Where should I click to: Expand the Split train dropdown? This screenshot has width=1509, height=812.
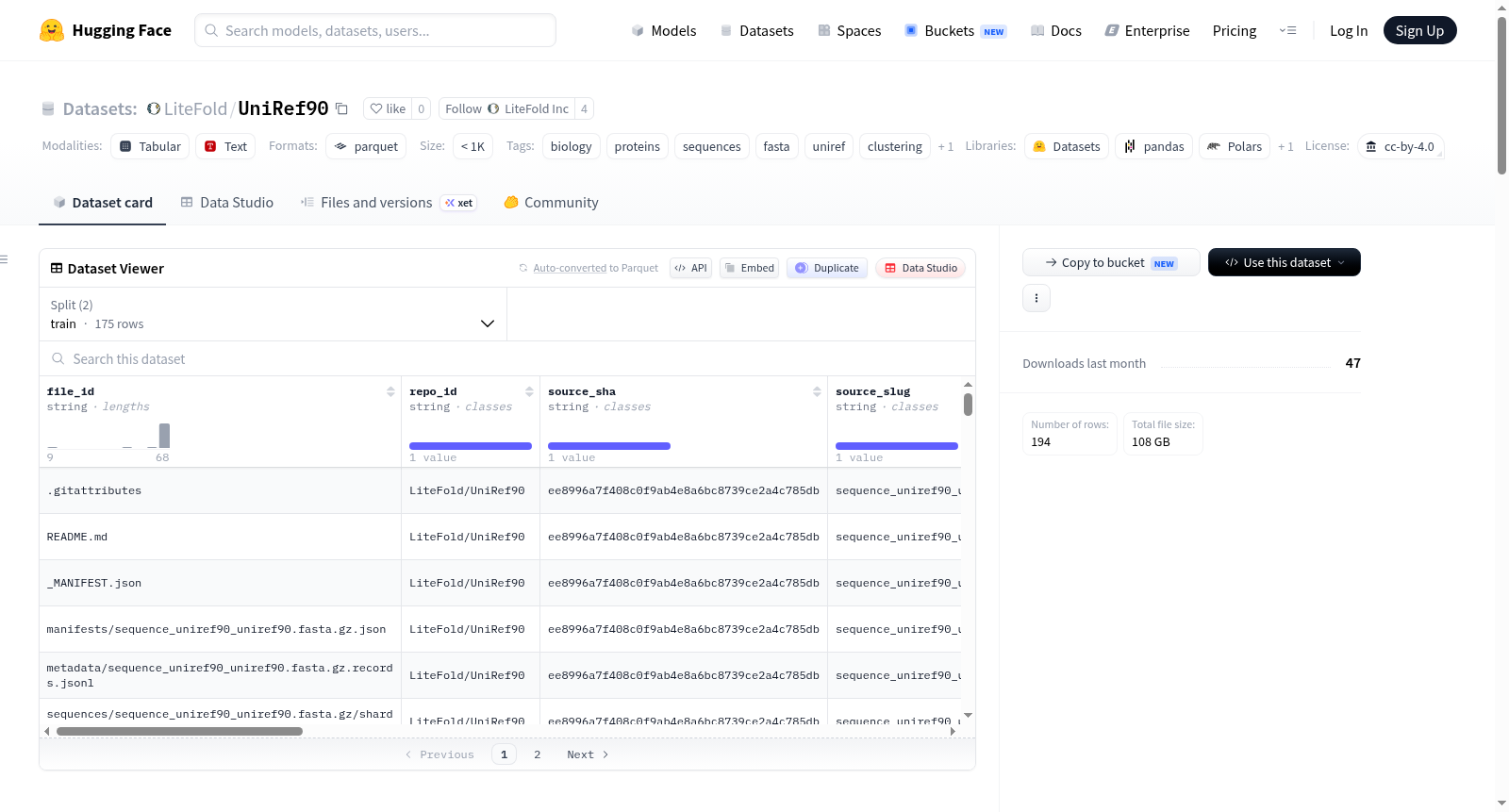coord(273,314)
